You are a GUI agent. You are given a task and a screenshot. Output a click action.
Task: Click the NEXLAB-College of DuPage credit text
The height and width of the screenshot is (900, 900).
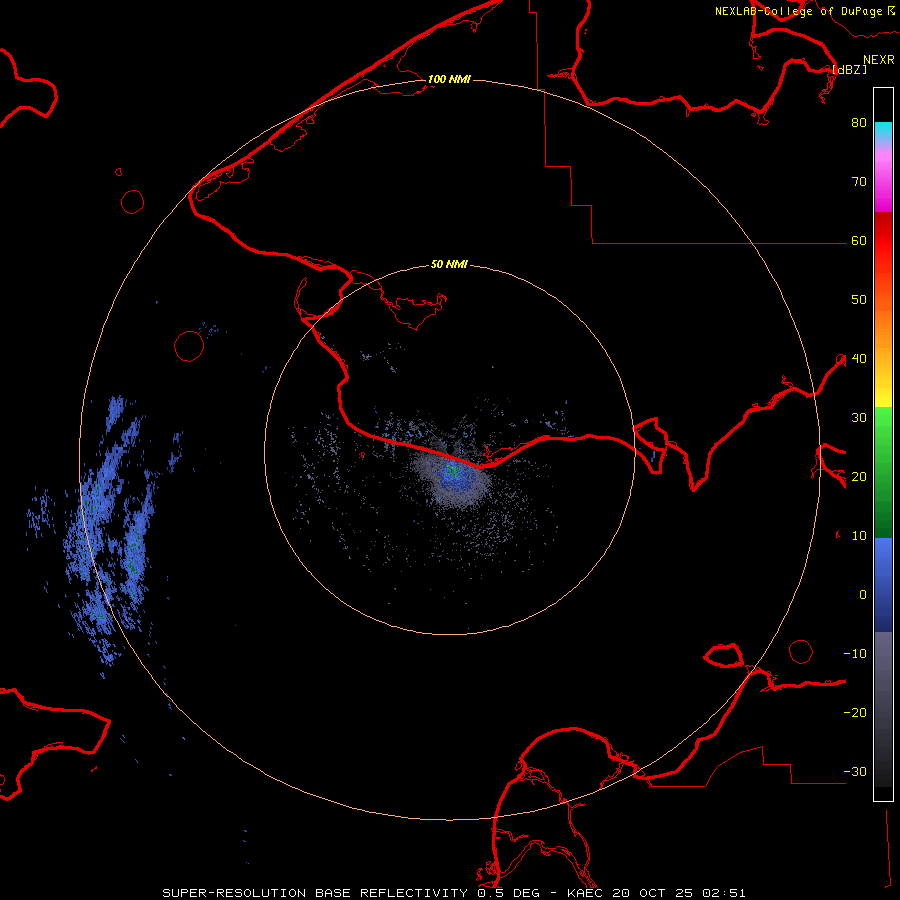point(798,11)
